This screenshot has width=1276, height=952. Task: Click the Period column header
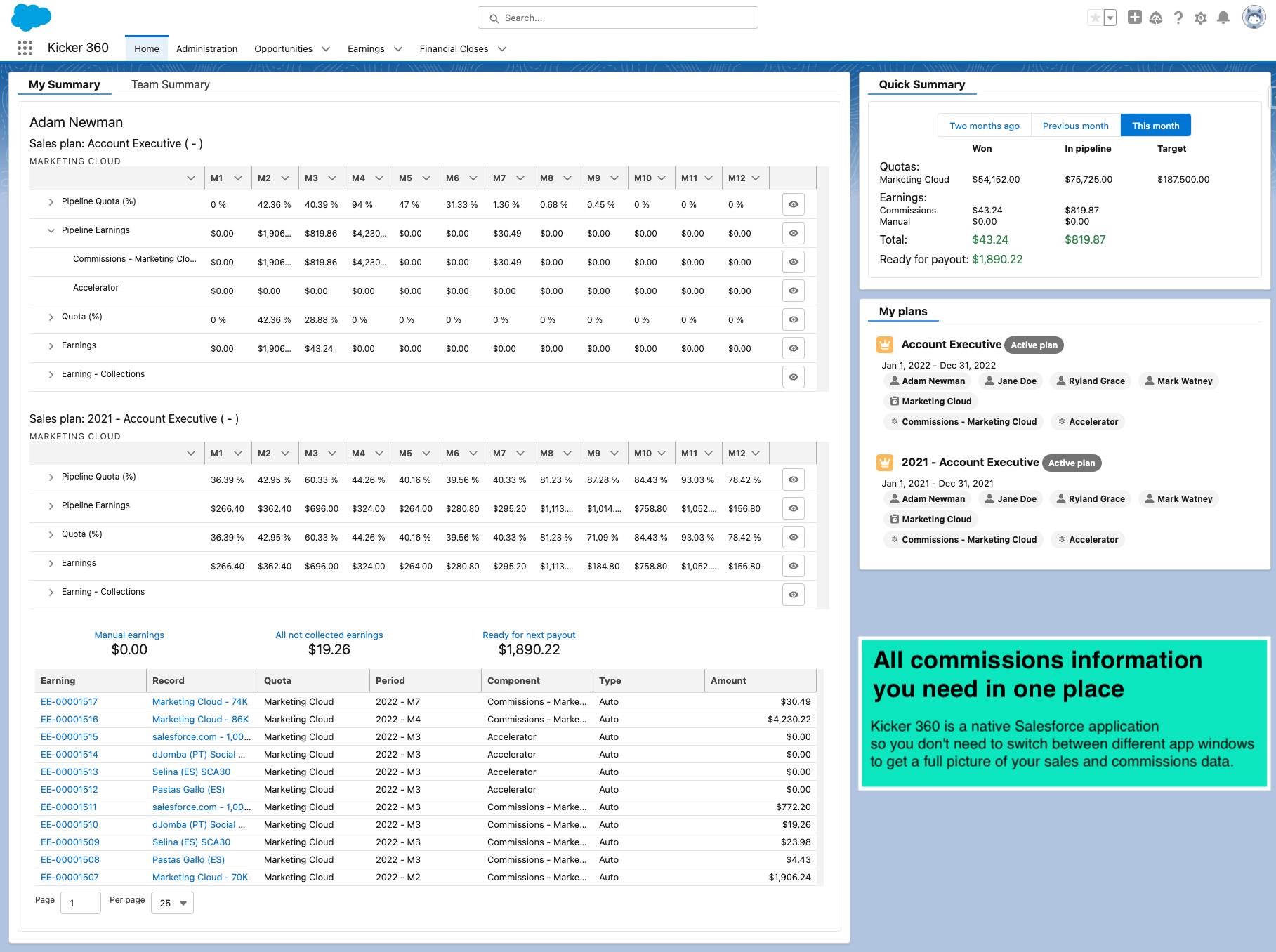426,681
